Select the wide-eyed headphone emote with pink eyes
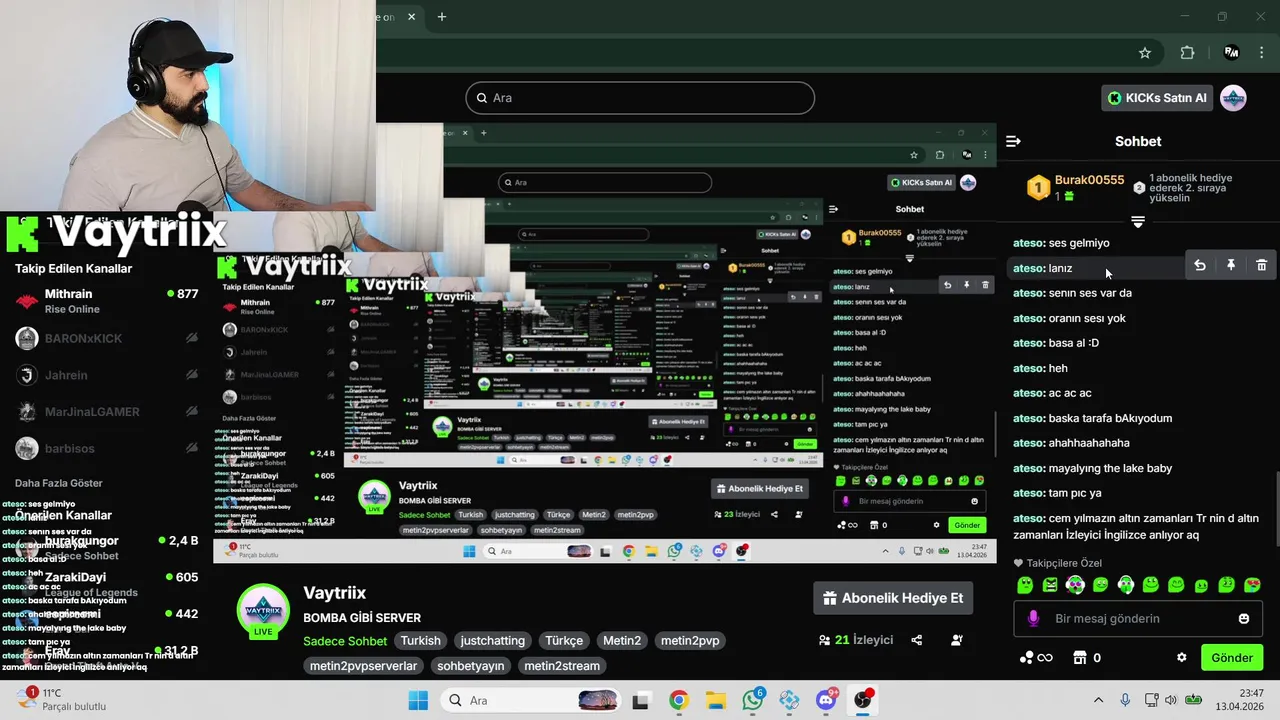This screenshot has width=1280, height=720. coord(1075,585)
